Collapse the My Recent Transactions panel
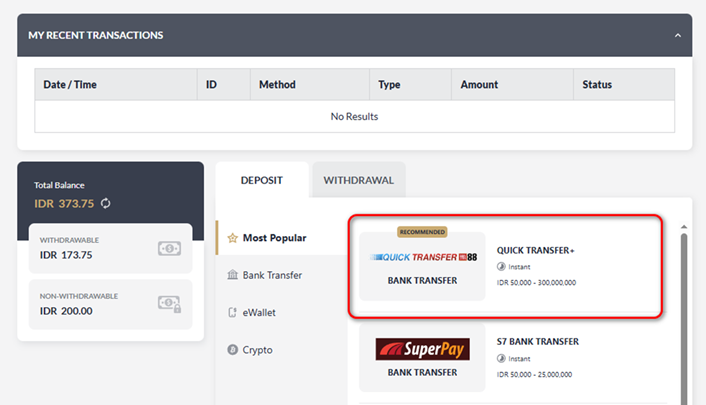Screen dimensions: 706x405 click(x=677, y=35)
